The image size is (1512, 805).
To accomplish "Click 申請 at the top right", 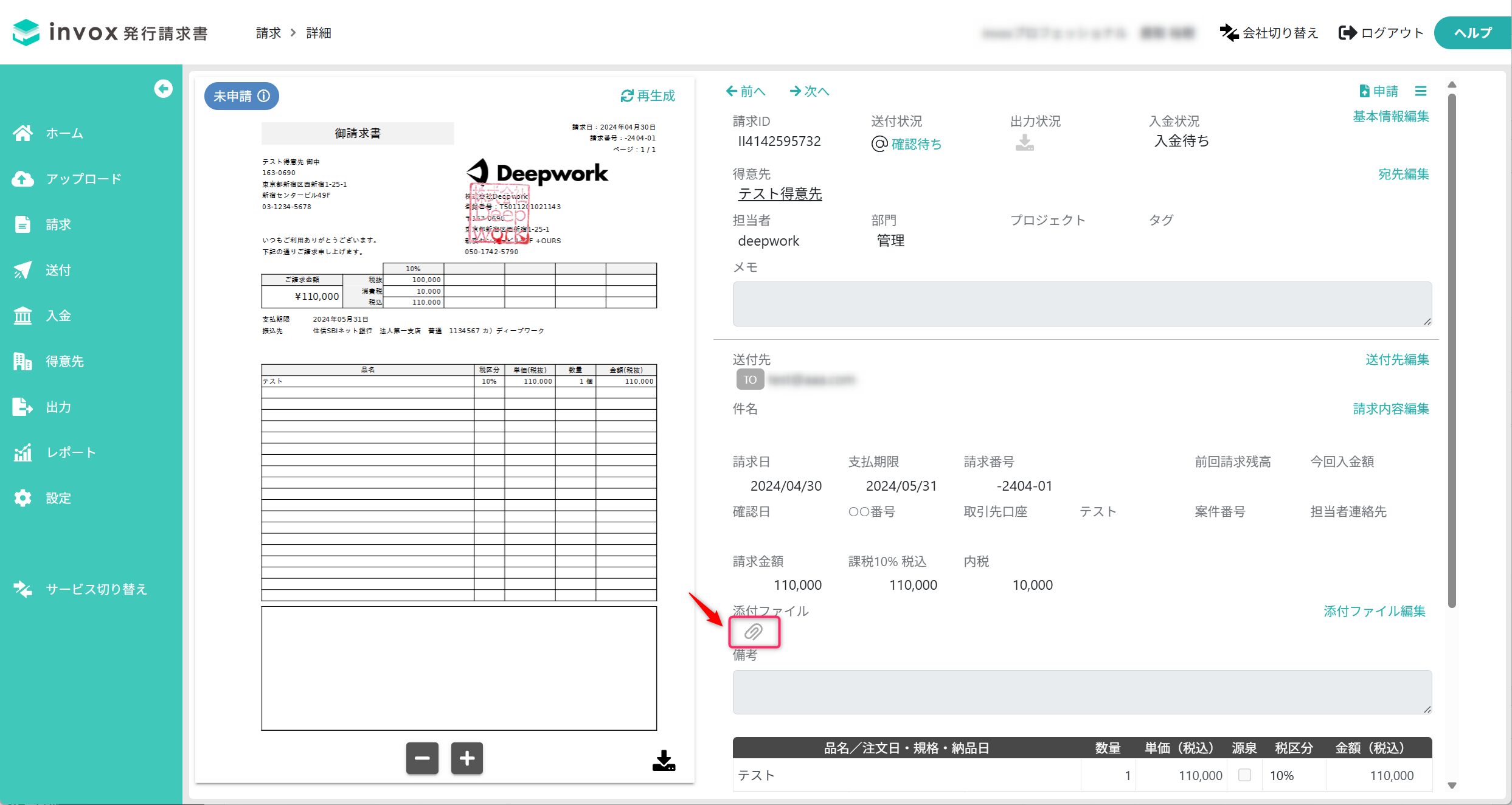I will coord(1379,91).
